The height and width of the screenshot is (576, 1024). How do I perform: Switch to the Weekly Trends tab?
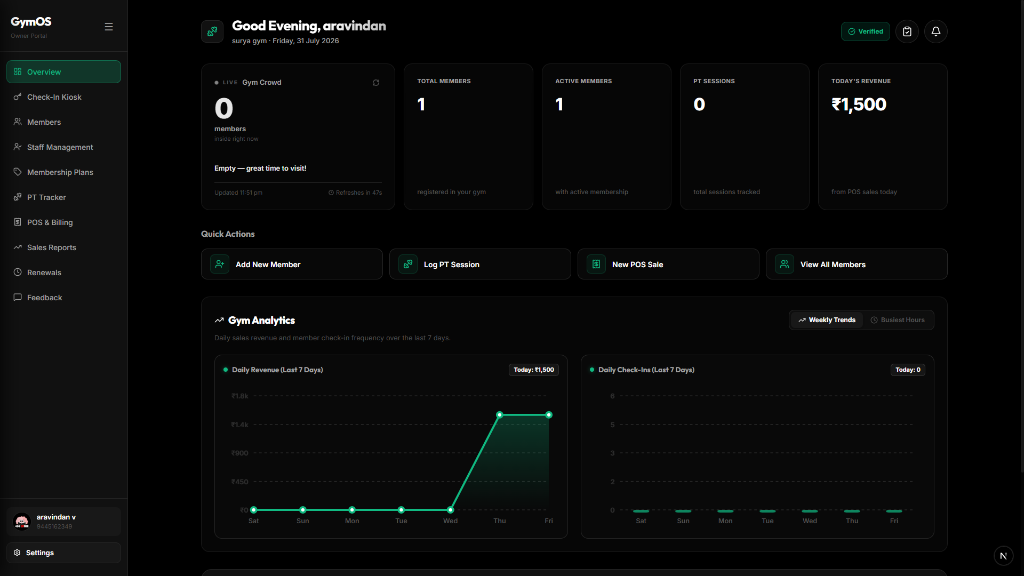(x=827, y=320)
